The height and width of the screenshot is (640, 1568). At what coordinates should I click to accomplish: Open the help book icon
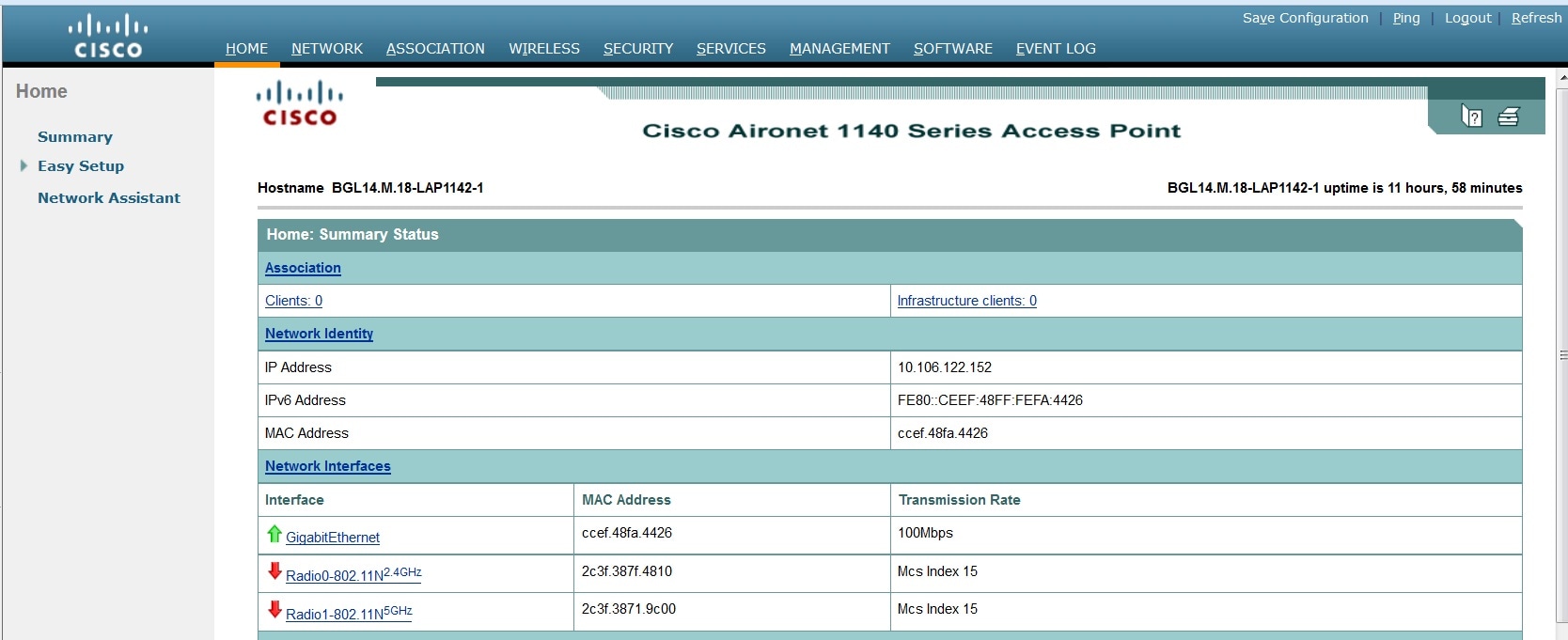pos(1471,116)
